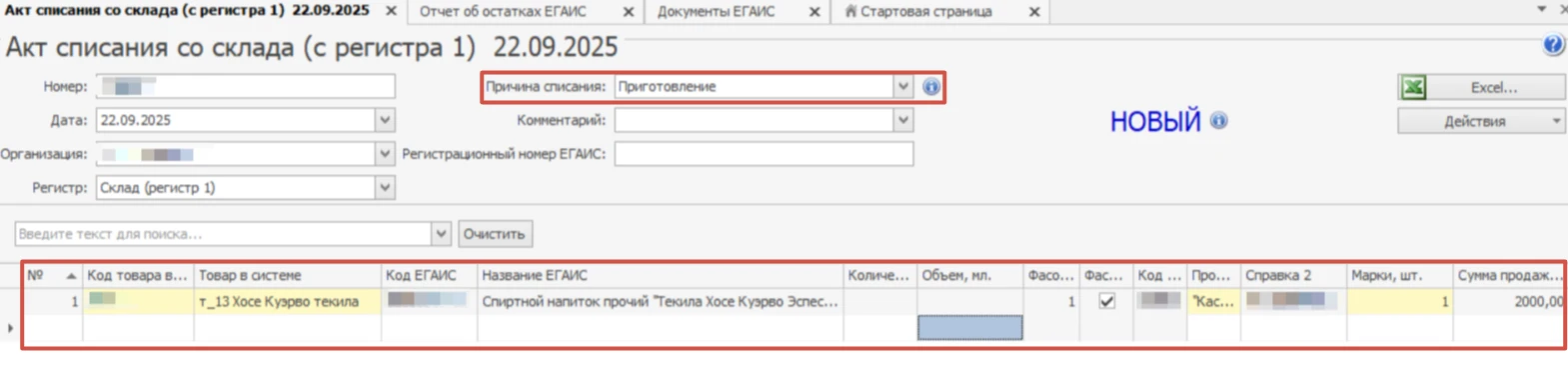
Task: Select cell т_13 Хосе Куэрво текила
Action: [x=288, y=301]
